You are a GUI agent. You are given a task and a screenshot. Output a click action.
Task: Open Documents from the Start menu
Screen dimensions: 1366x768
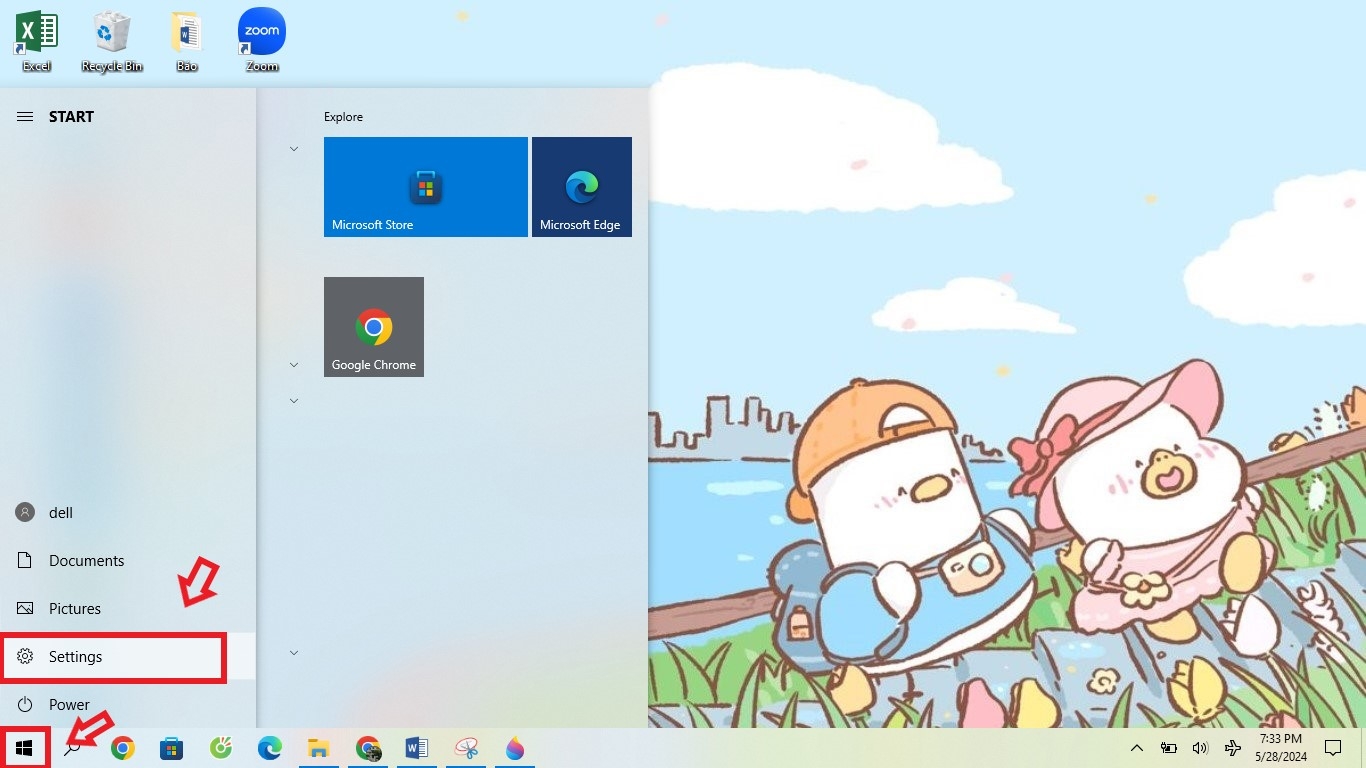pos(86,561)
